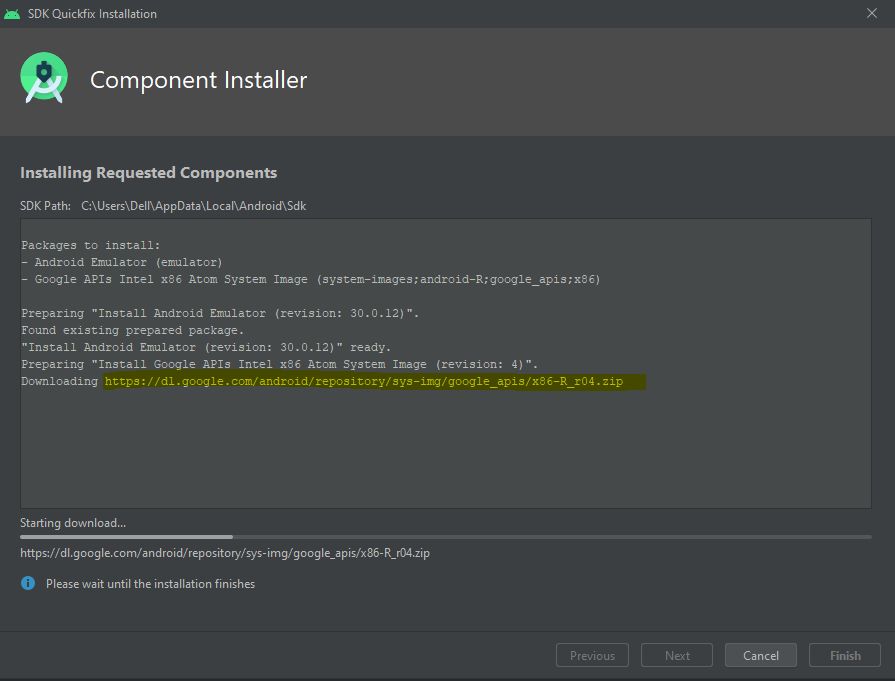
Task: Click the 'Packages to install:' log line
Action: [x=91, y=245]
